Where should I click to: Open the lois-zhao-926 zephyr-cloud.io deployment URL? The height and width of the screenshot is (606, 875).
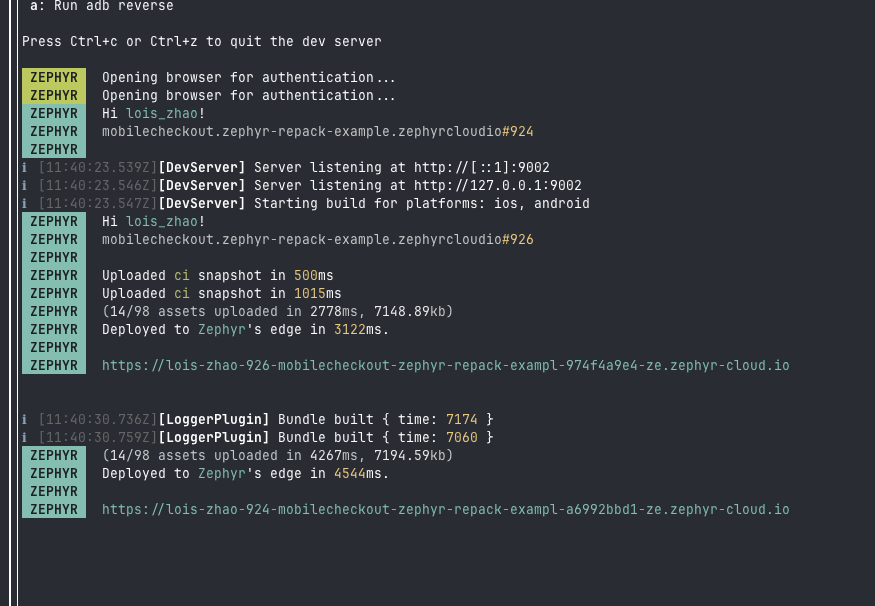pos(445,366)
